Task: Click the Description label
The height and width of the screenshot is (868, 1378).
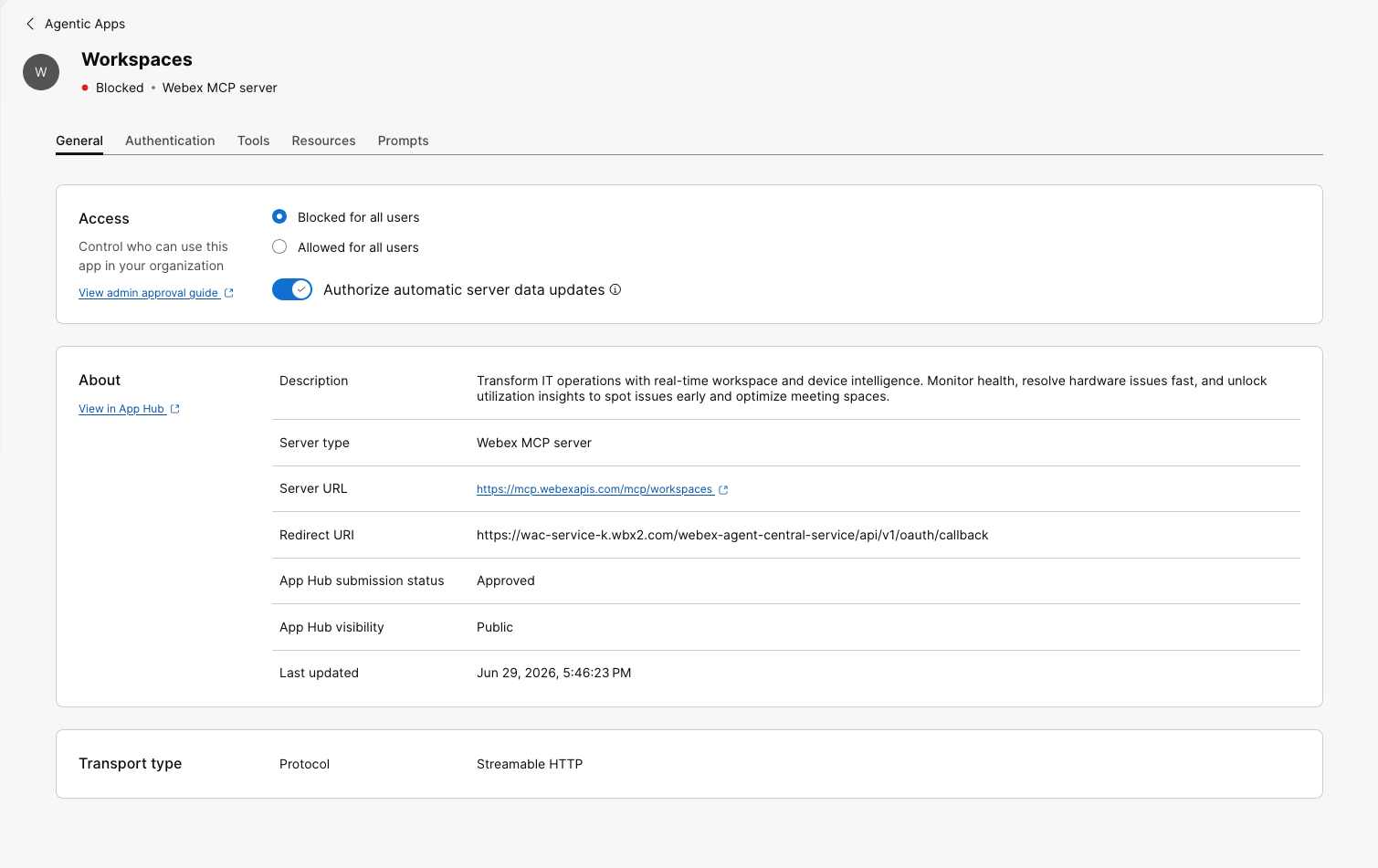Action: [313, 381]
